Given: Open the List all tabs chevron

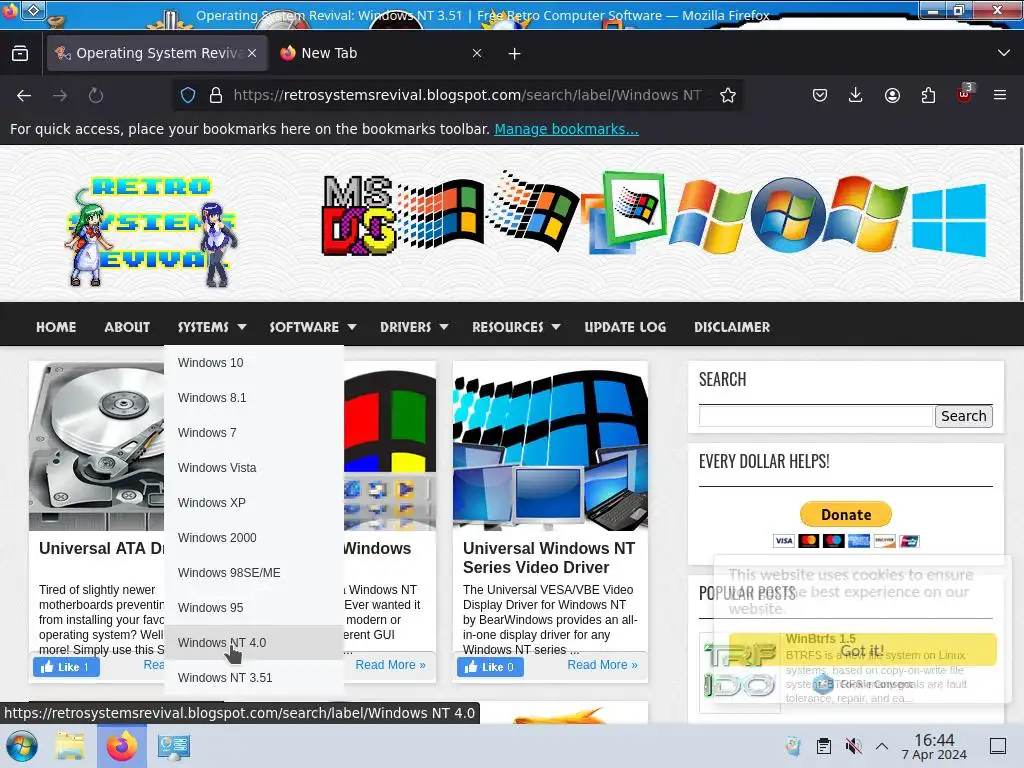Looking at the screenshot, I should tap(1004, 53).
